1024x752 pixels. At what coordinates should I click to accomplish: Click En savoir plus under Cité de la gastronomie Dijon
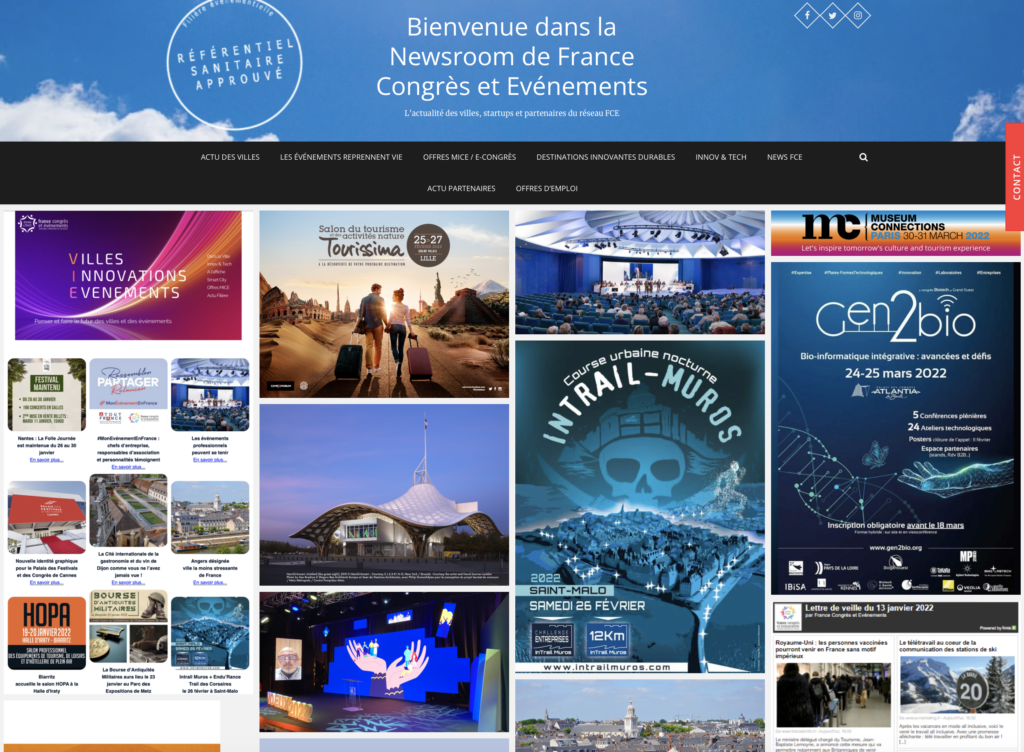coord(129,582)
